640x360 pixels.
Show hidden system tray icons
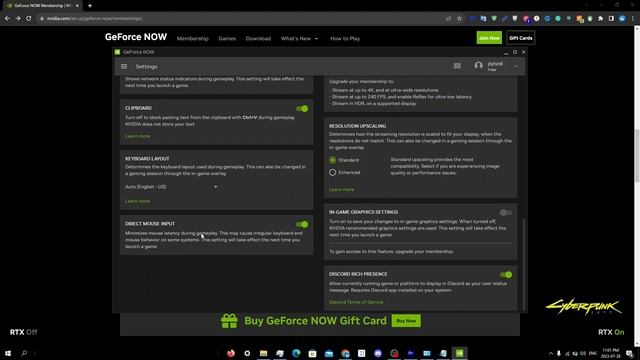point(551,353)
